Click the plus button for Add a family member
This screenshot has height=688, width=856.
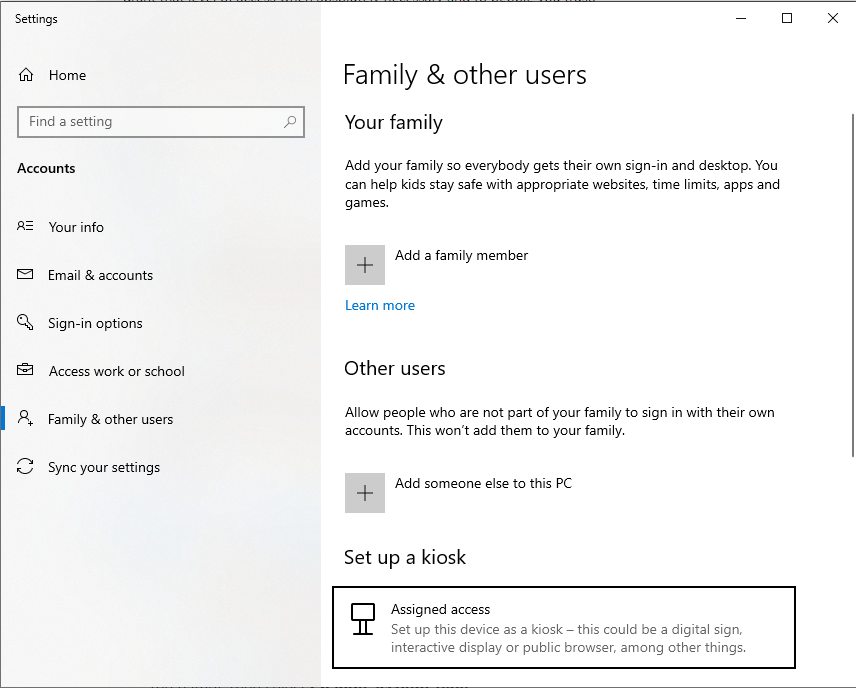365,265
